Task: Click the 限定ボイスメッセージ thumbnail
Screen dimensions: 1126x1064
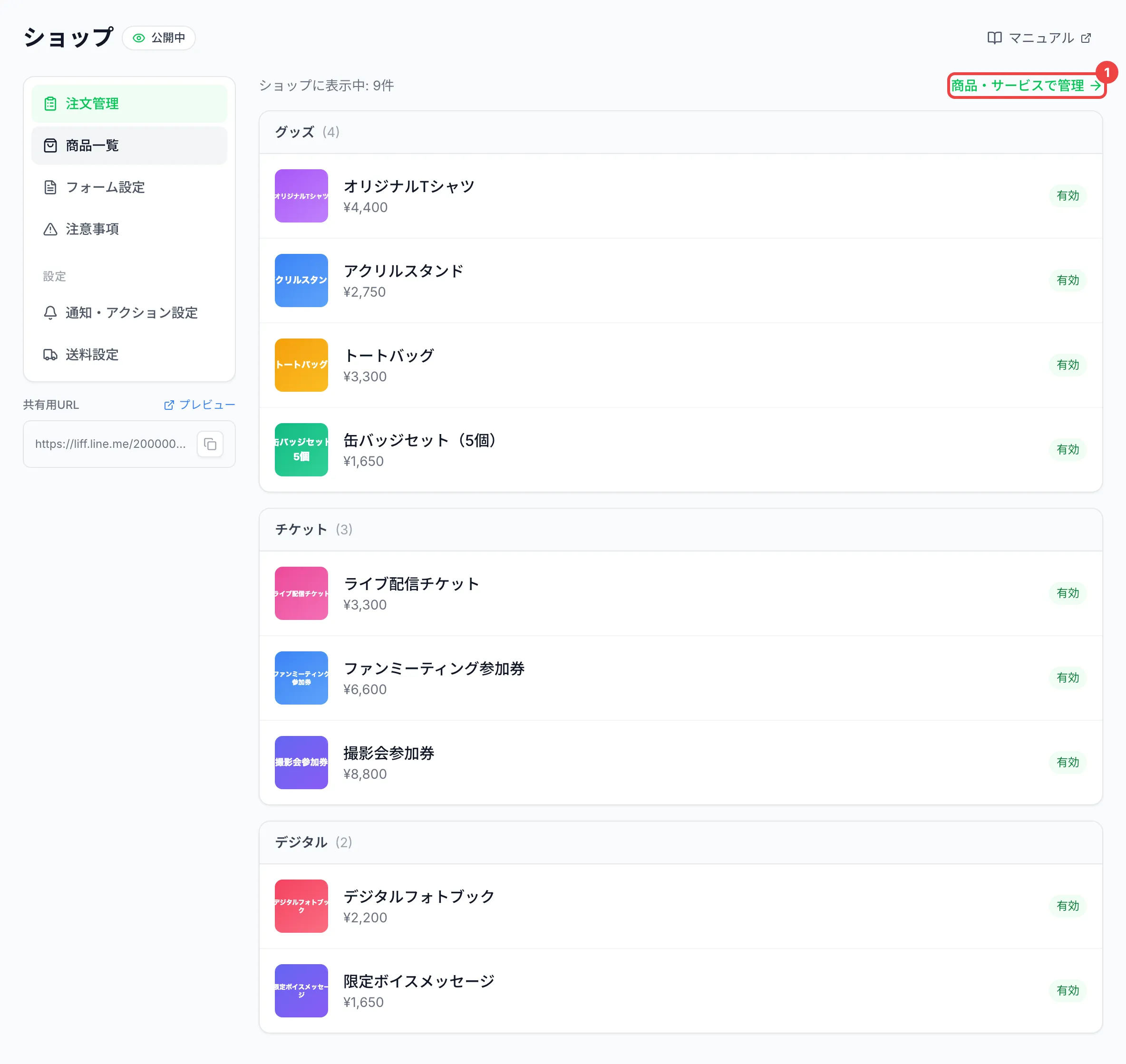Action: (301, 991)
